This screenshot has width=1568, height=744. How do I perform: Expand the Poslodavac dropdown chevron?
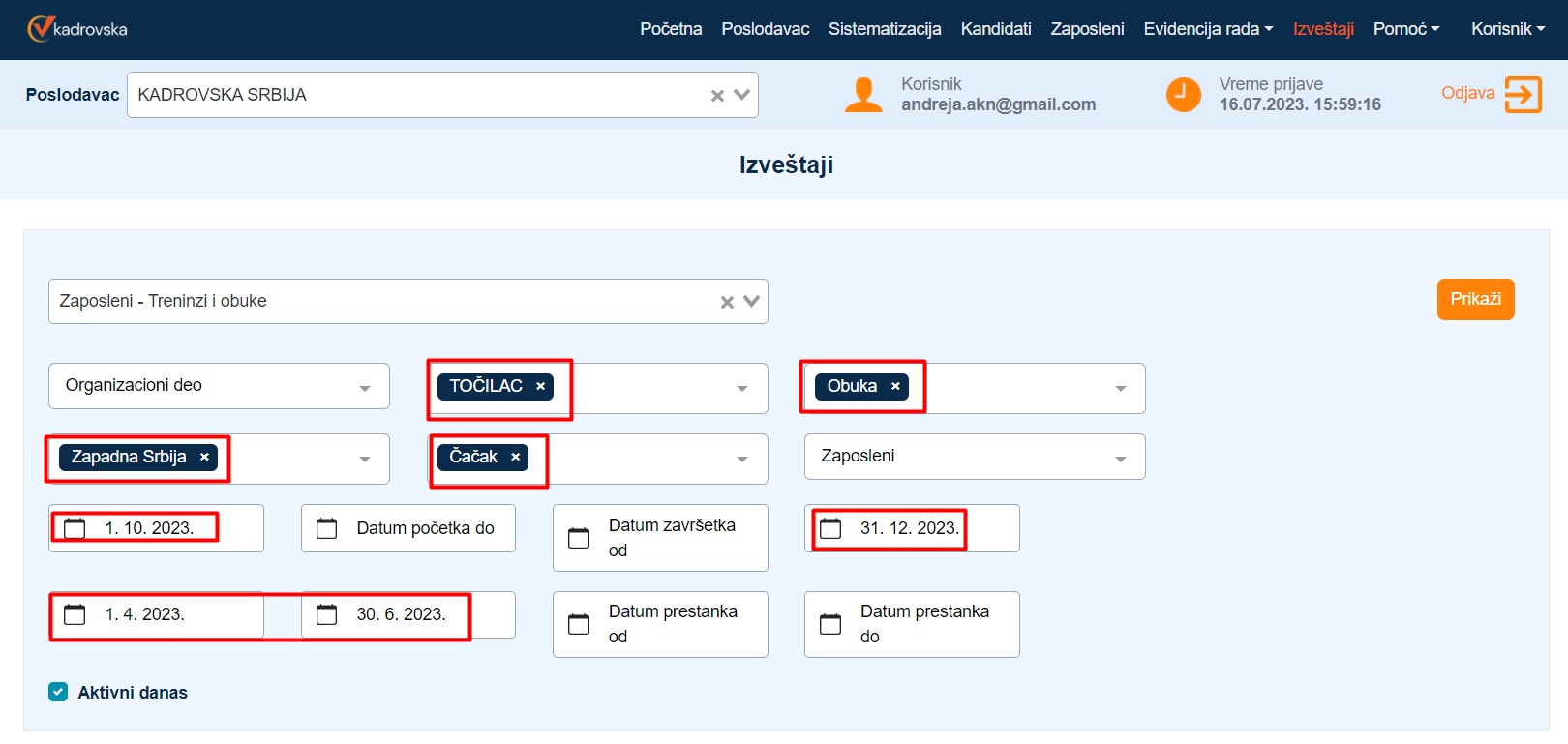[x=742, y=95]
